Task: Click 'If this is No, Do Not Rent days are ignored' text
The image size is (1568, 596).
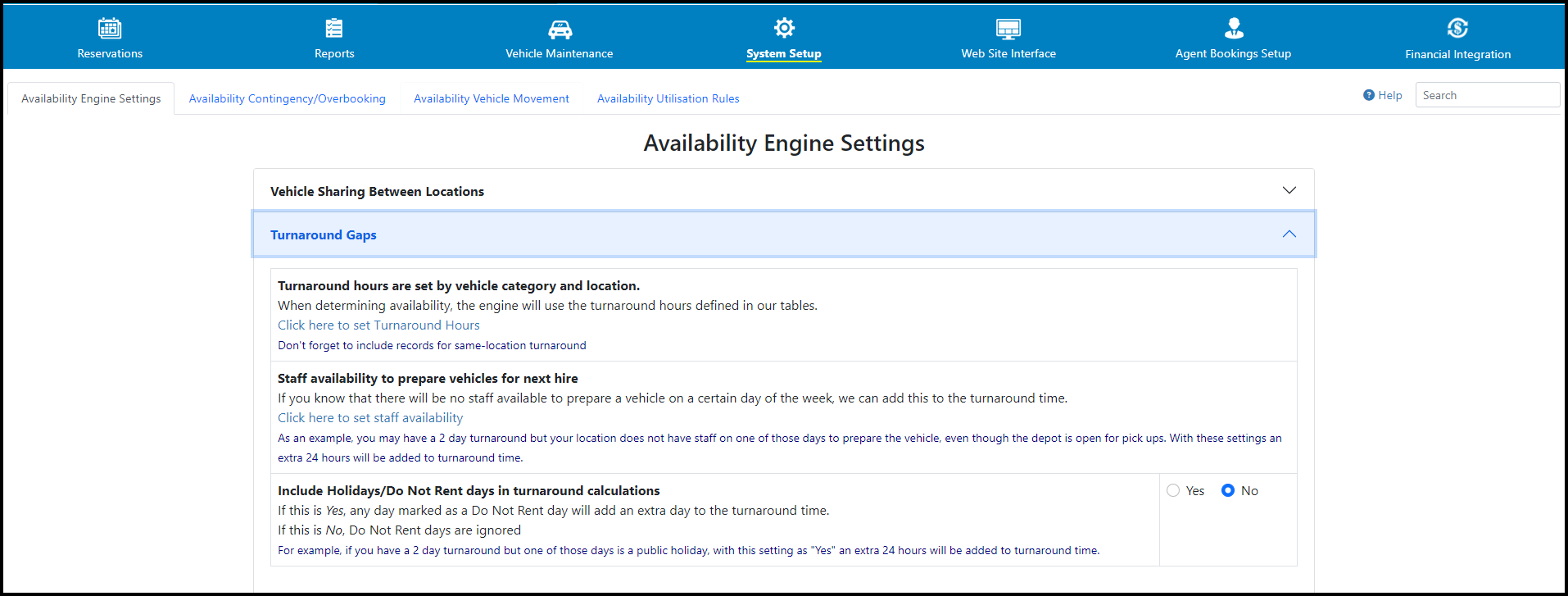Action: click(x=399, y=530)
